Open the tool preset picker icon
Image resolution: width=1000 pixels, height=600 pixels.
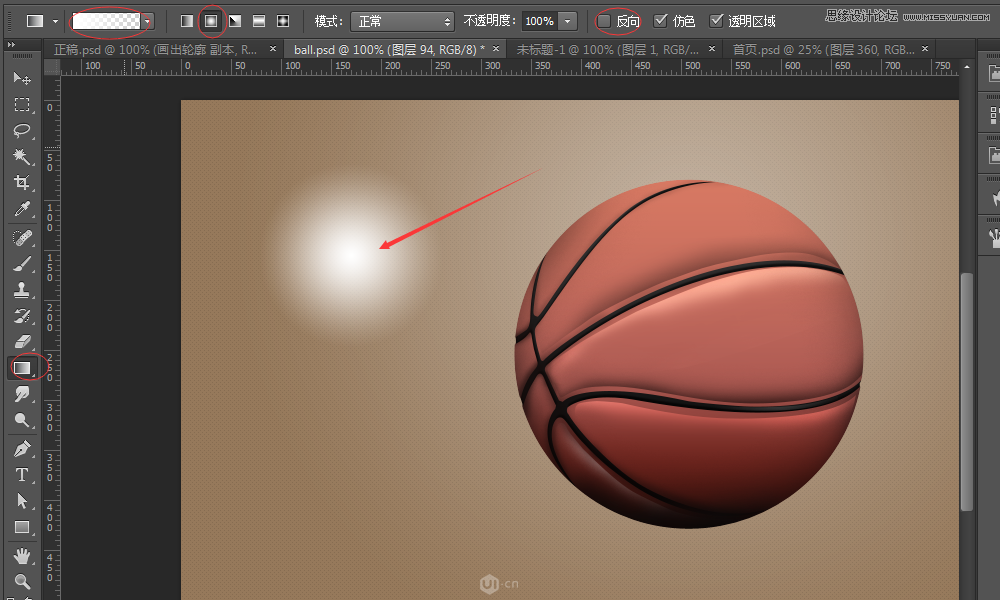pos(34,21)
